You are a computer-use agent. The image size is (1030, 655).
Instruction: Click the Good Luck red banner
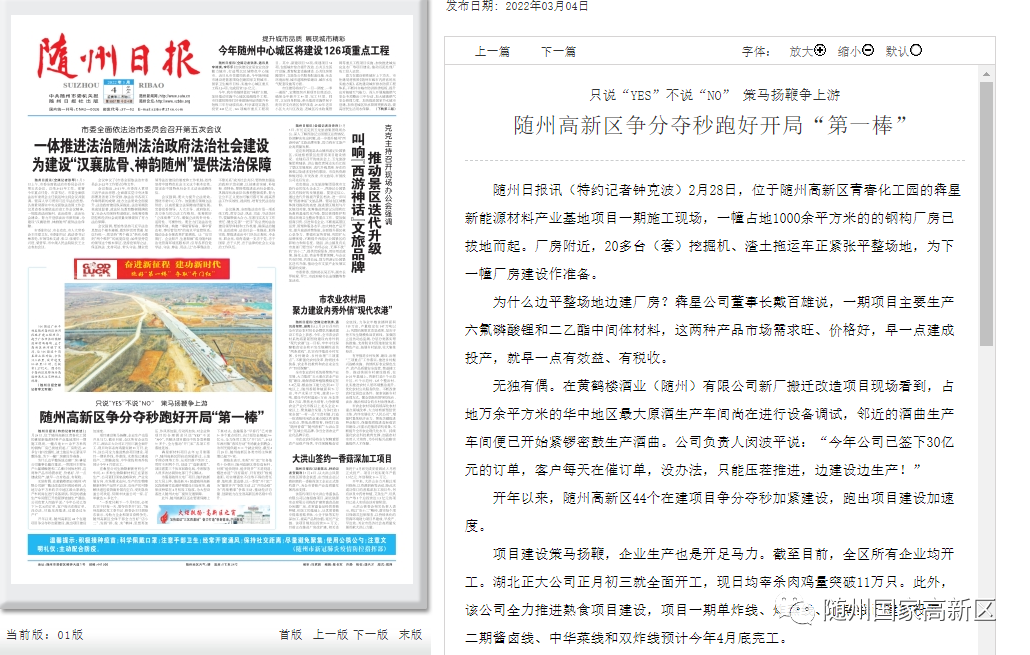[152, 268]
